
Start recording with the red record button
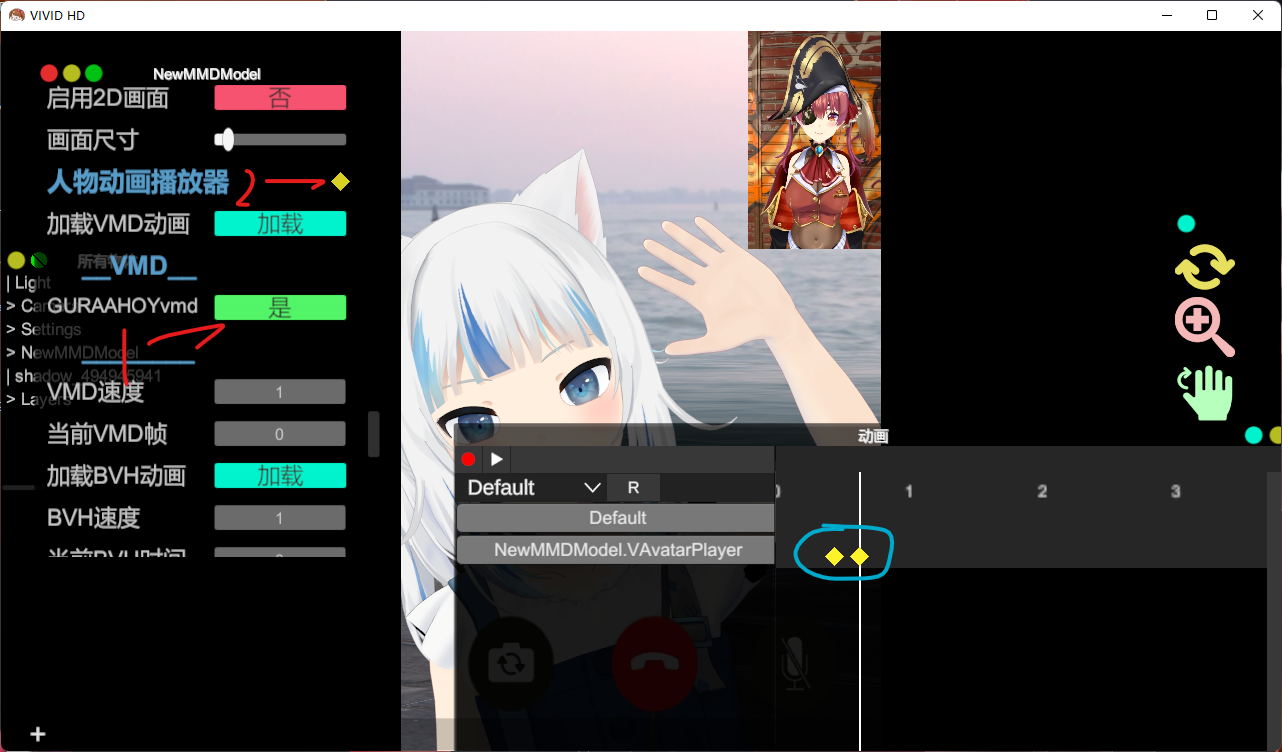468,460
